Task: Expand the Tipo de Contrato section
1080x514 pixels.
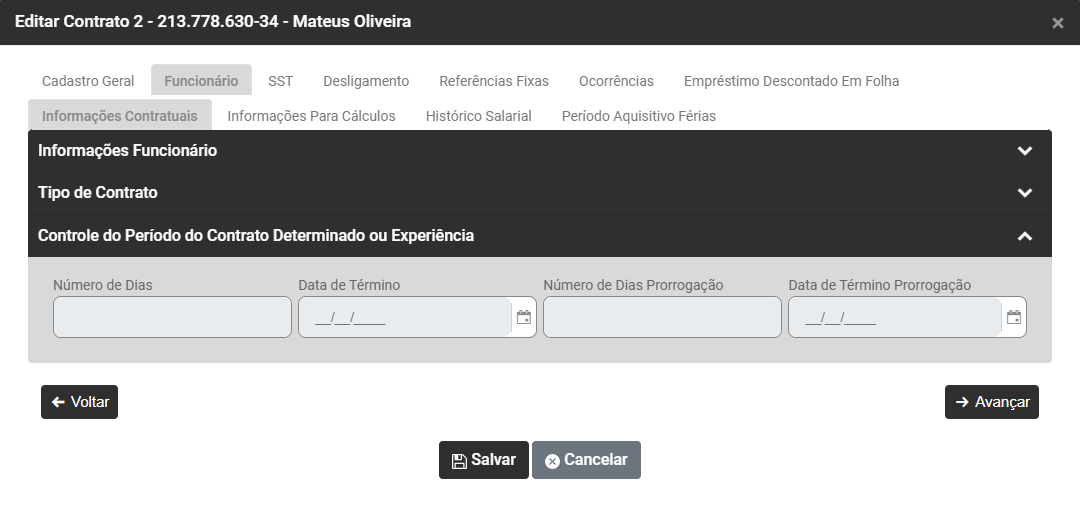Action: coord(1024,193)
